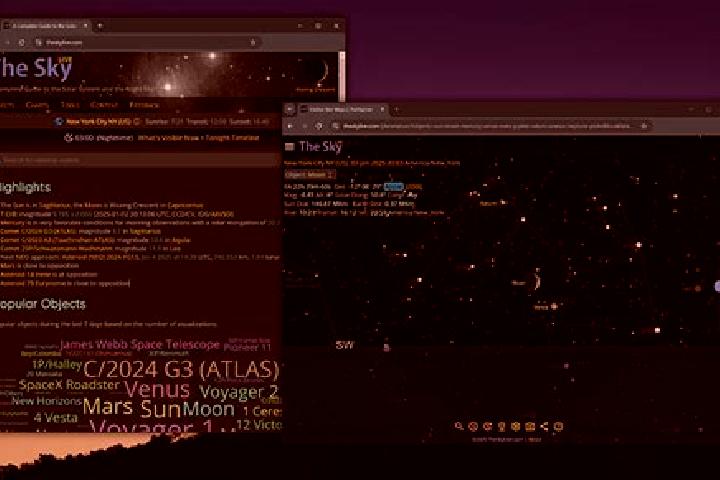Click the magnifier search icon in planetarium toolbar
This screenshot has height=480, width=720.
[x=459, y=426]
